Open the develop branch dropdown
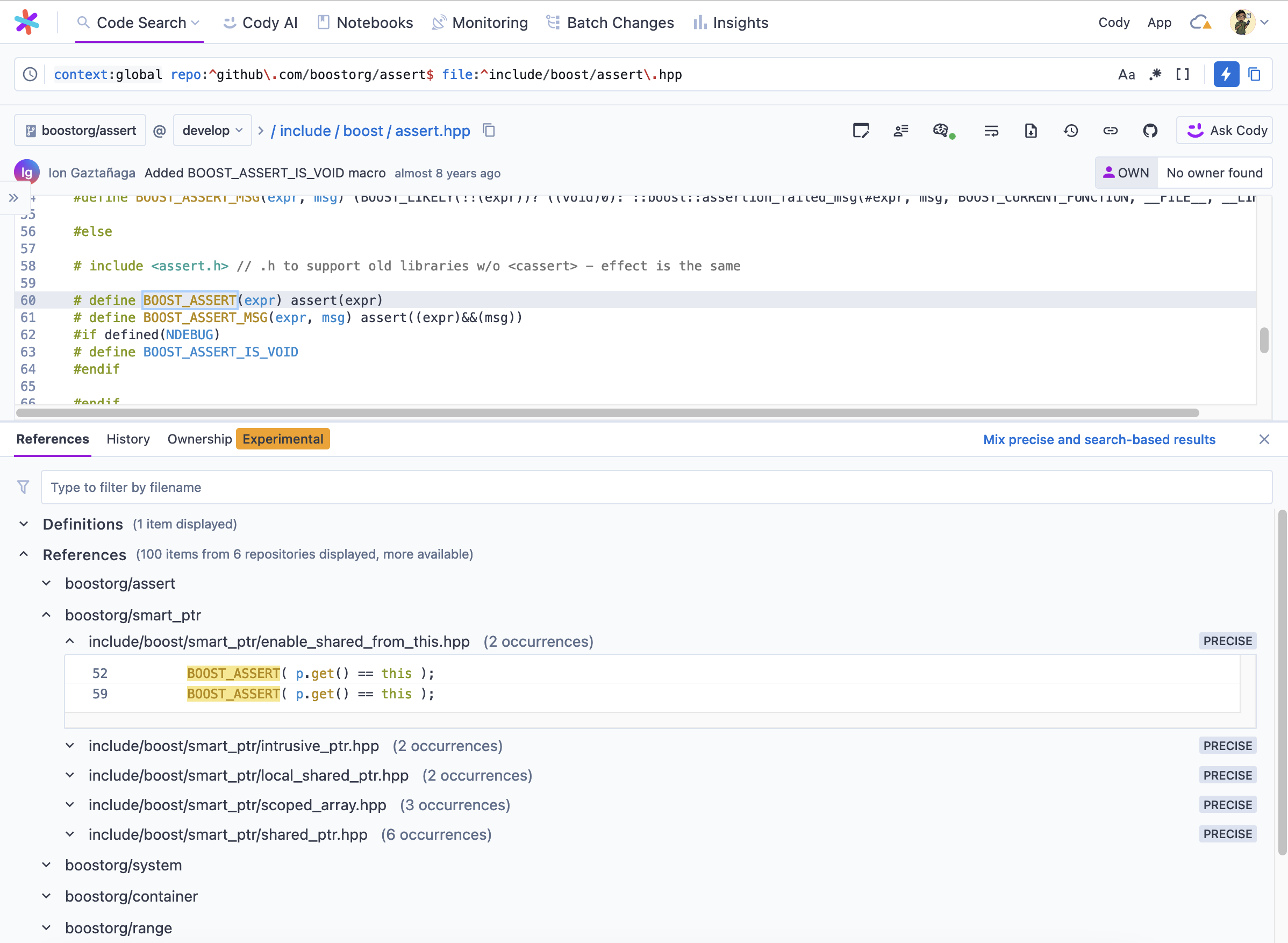1288x943 pixels. click(212, 131)
